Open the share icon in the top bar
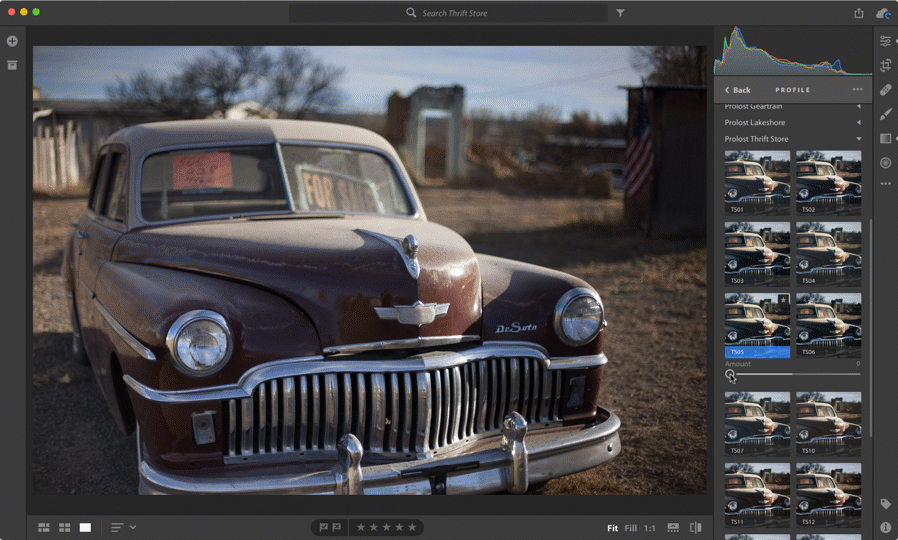The width and height of the screenshot is (898, 540). (858, 13)
